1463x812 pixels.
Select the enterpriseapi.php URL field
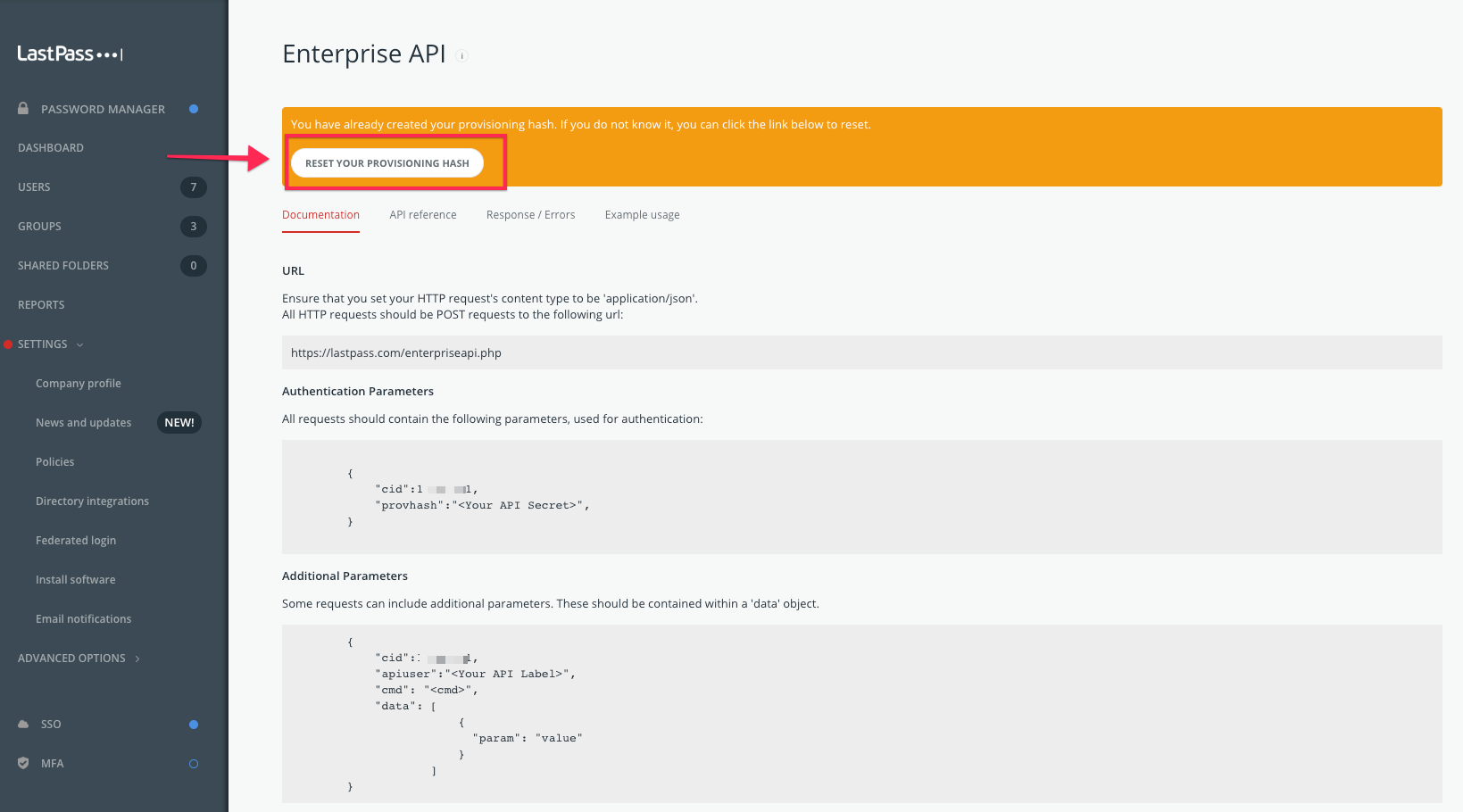click(395, 352)
